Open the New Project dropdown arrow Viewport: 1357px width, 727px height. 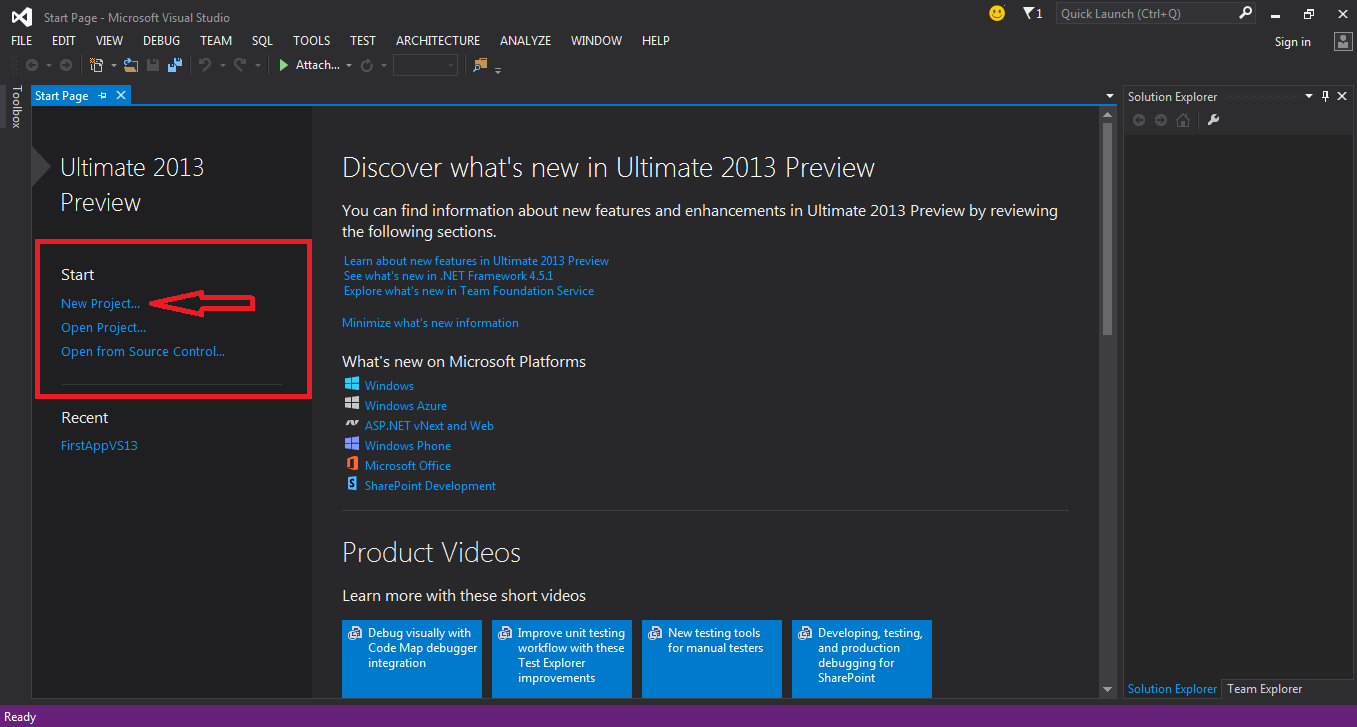click(113, 66)
